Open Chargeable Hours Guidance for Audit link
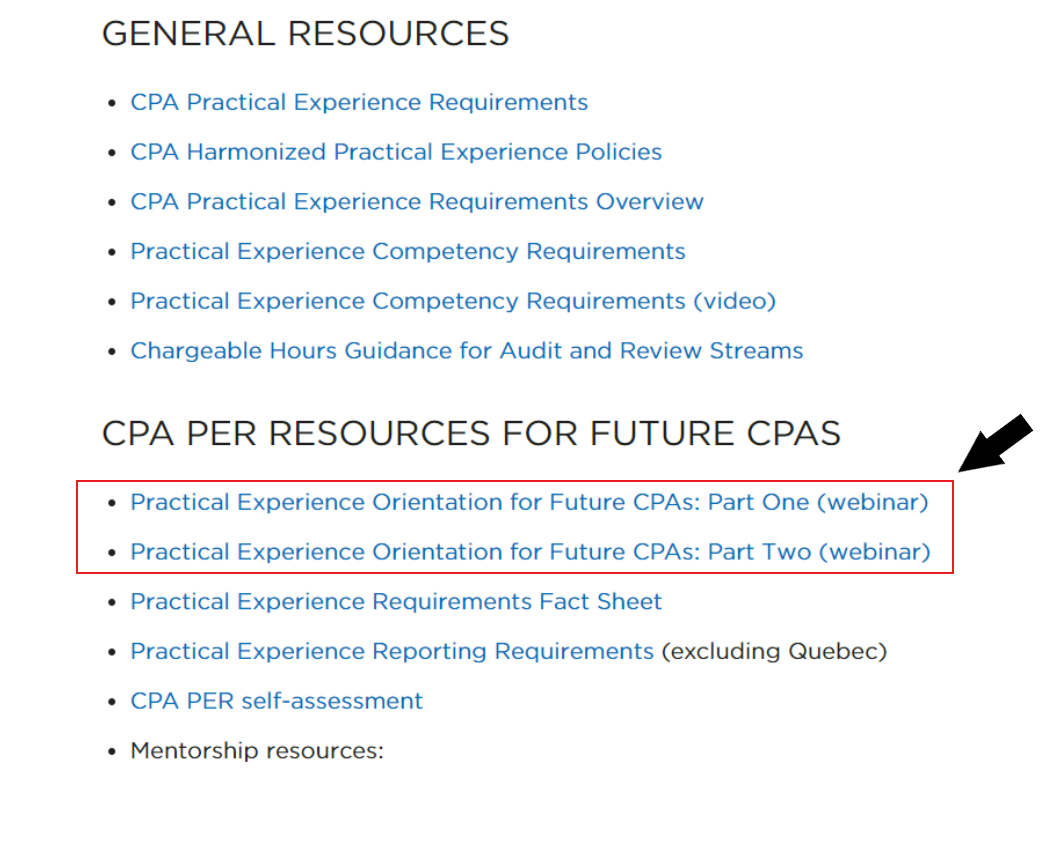1045x846 pixels. [x=467, y=352]
